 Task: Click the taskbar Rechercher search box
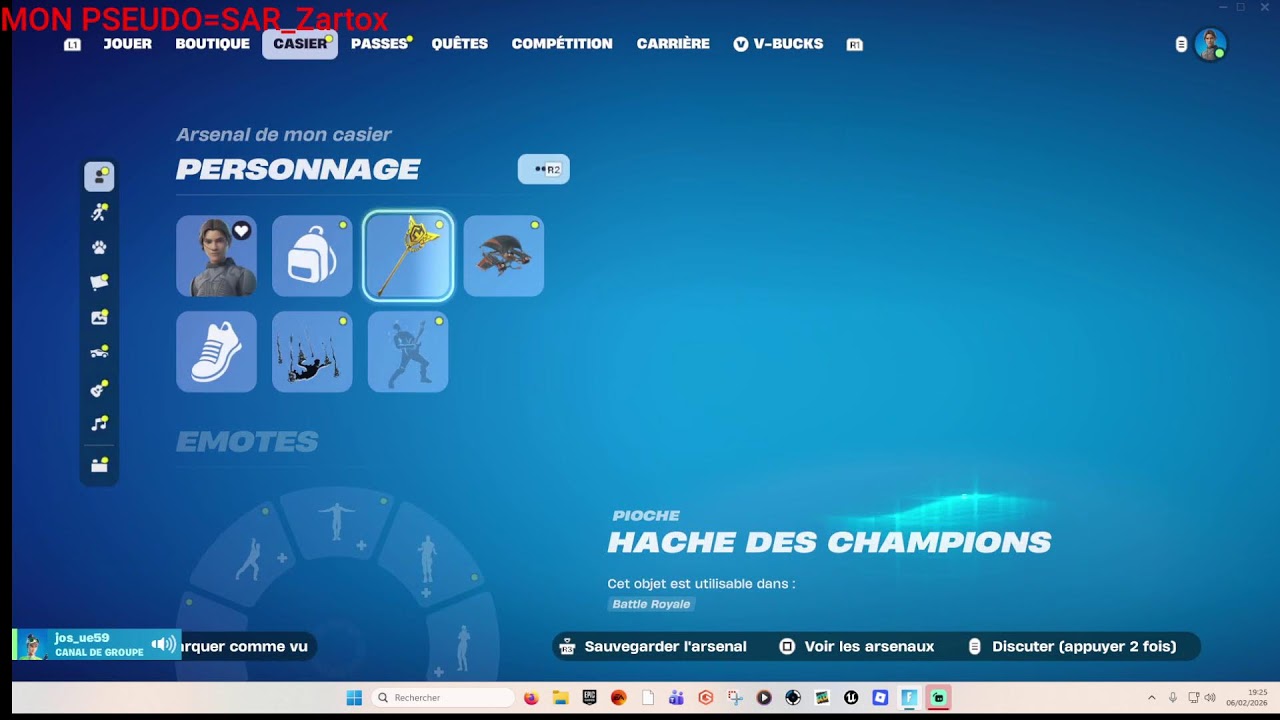click(x=443, y=698)
